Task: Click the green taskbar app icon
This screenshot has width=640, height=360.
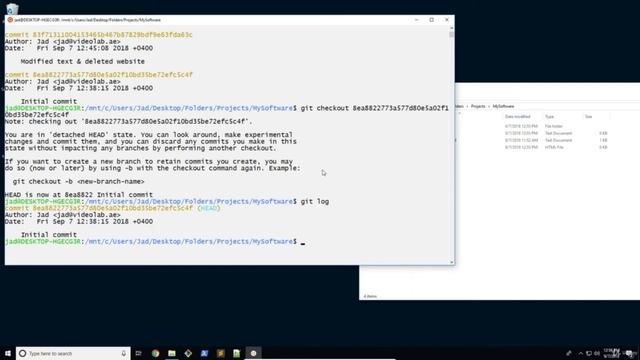Action: 237,353
